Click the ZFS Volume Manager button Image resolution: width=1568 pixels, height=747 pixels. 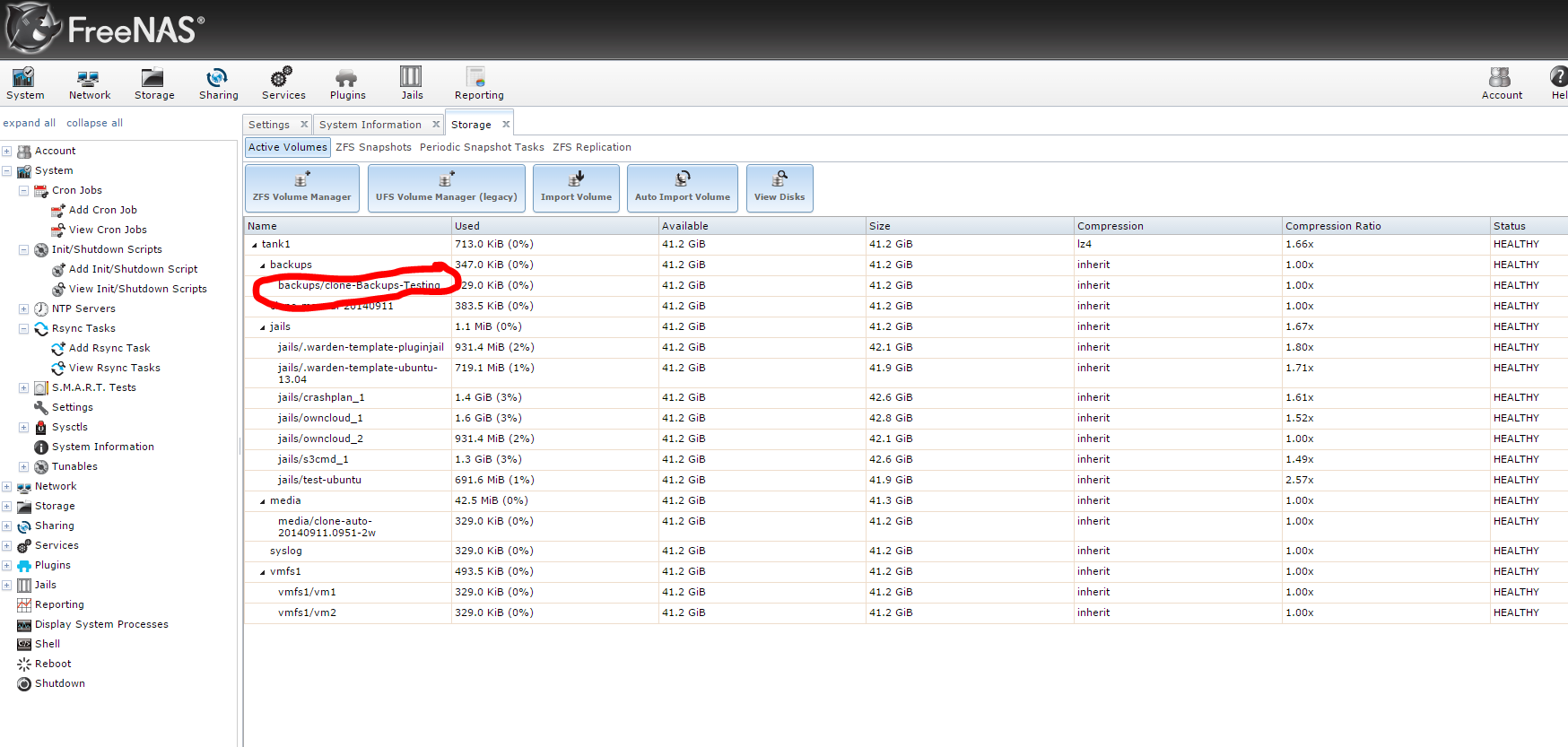tap(301, 188)
